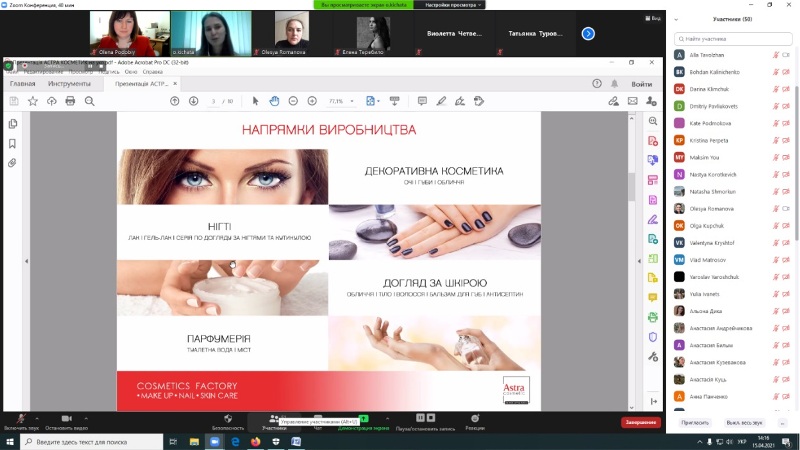
Task: Open File Explorer from taskbar
Action: pyautogui.click(x=194, y=441)
